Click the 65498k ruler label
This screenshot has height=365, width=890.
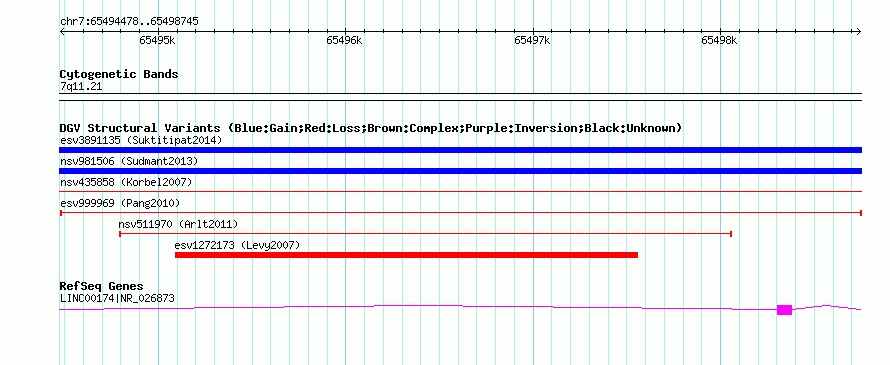[719, 40]
